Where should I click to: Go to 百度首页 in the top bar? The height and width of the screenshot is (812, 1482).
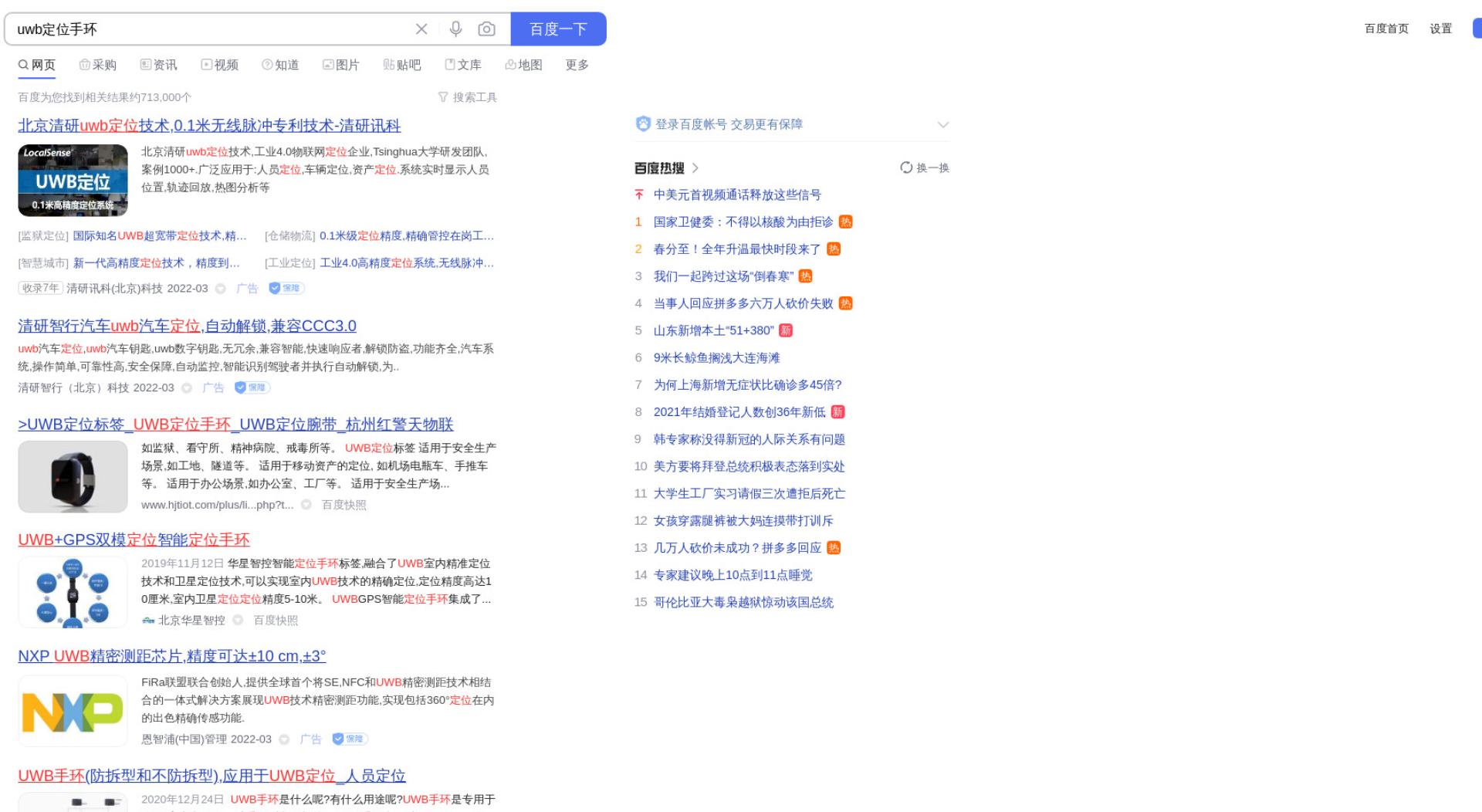tap(1386, 29)
